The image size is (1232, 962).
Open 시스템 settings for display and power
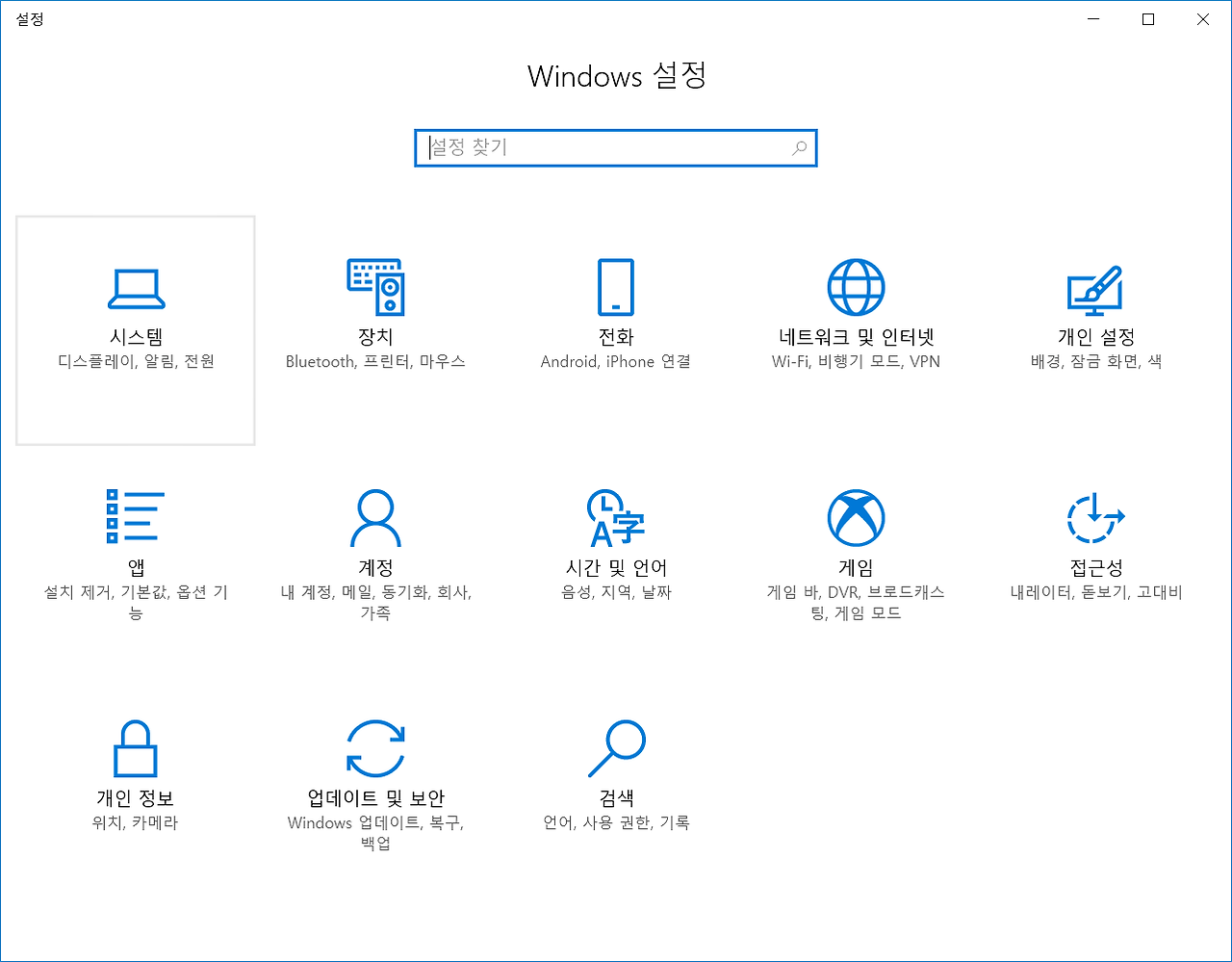click(x=135, y=318)
